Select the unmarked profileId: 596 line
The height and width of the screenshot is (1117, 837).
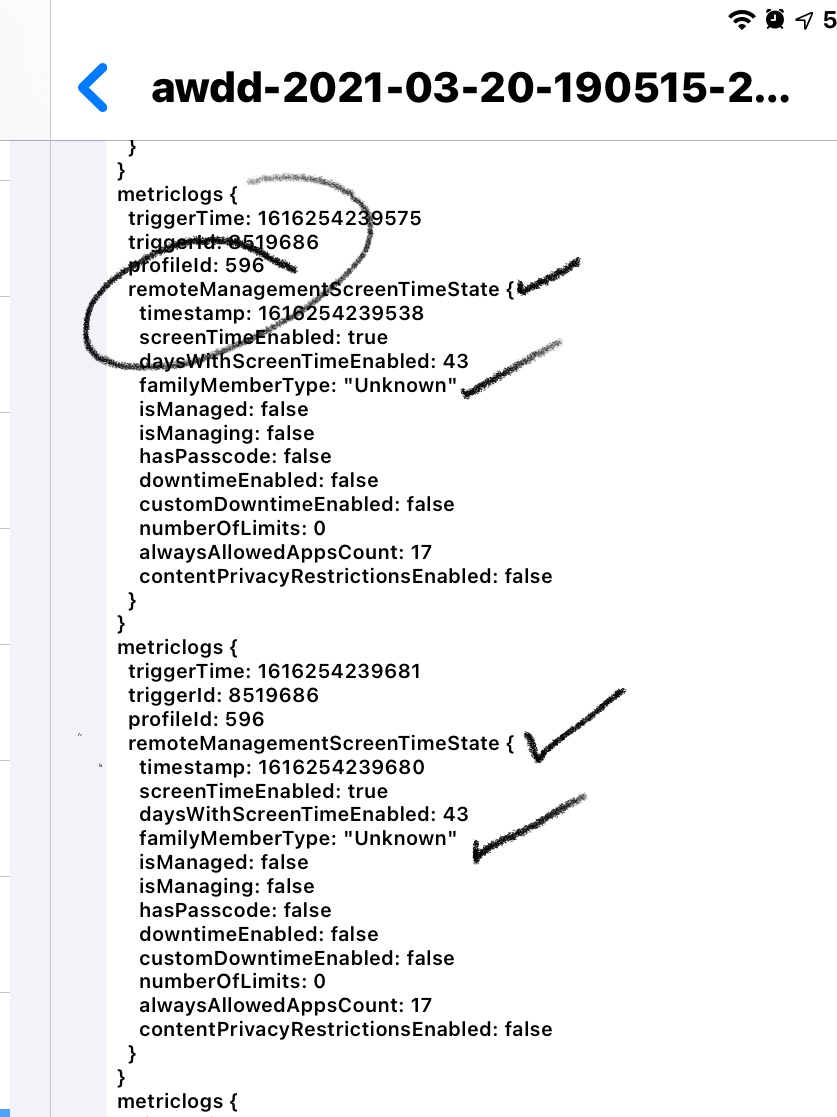pos(196,719)
